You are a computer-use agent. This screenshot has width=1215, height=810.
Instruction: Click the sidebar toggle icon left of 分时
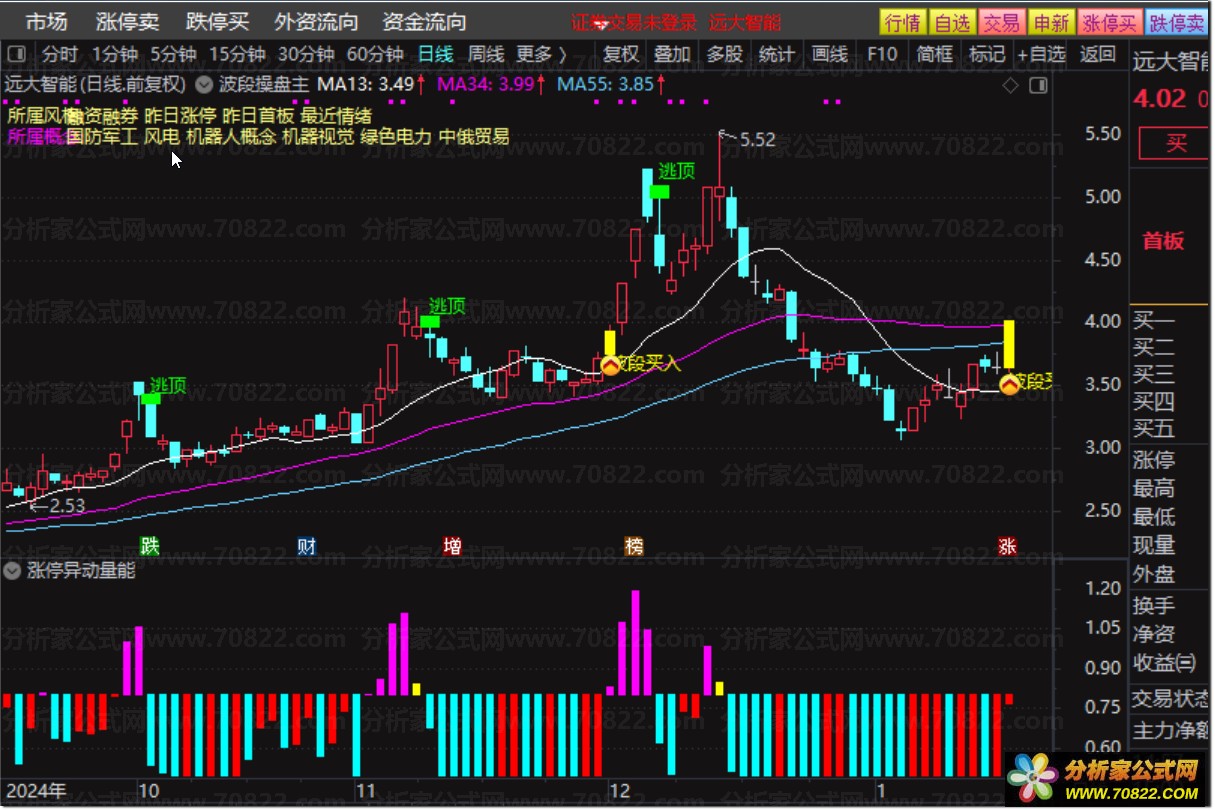pyautogui.click(x=16, y=54)
